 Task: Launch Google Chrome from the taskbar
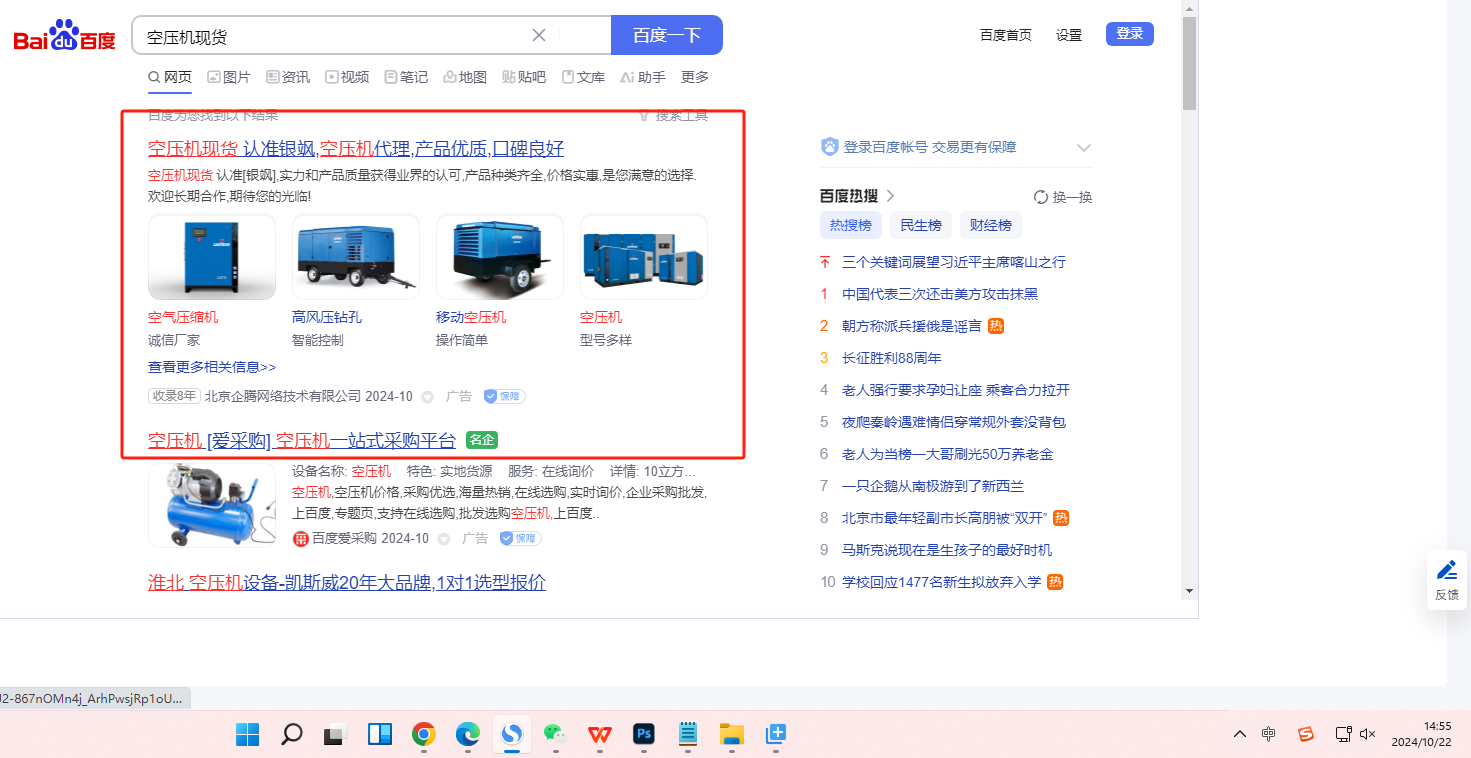click(424, 735)
